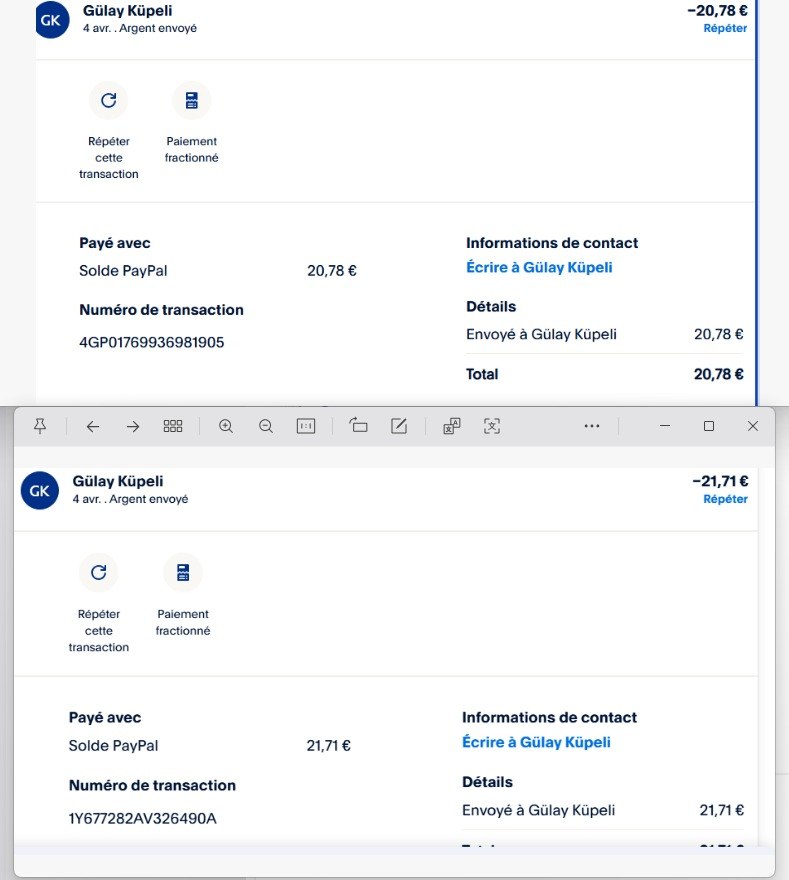
Task: Open the three-dot more options menu
Action: (592, 426)
